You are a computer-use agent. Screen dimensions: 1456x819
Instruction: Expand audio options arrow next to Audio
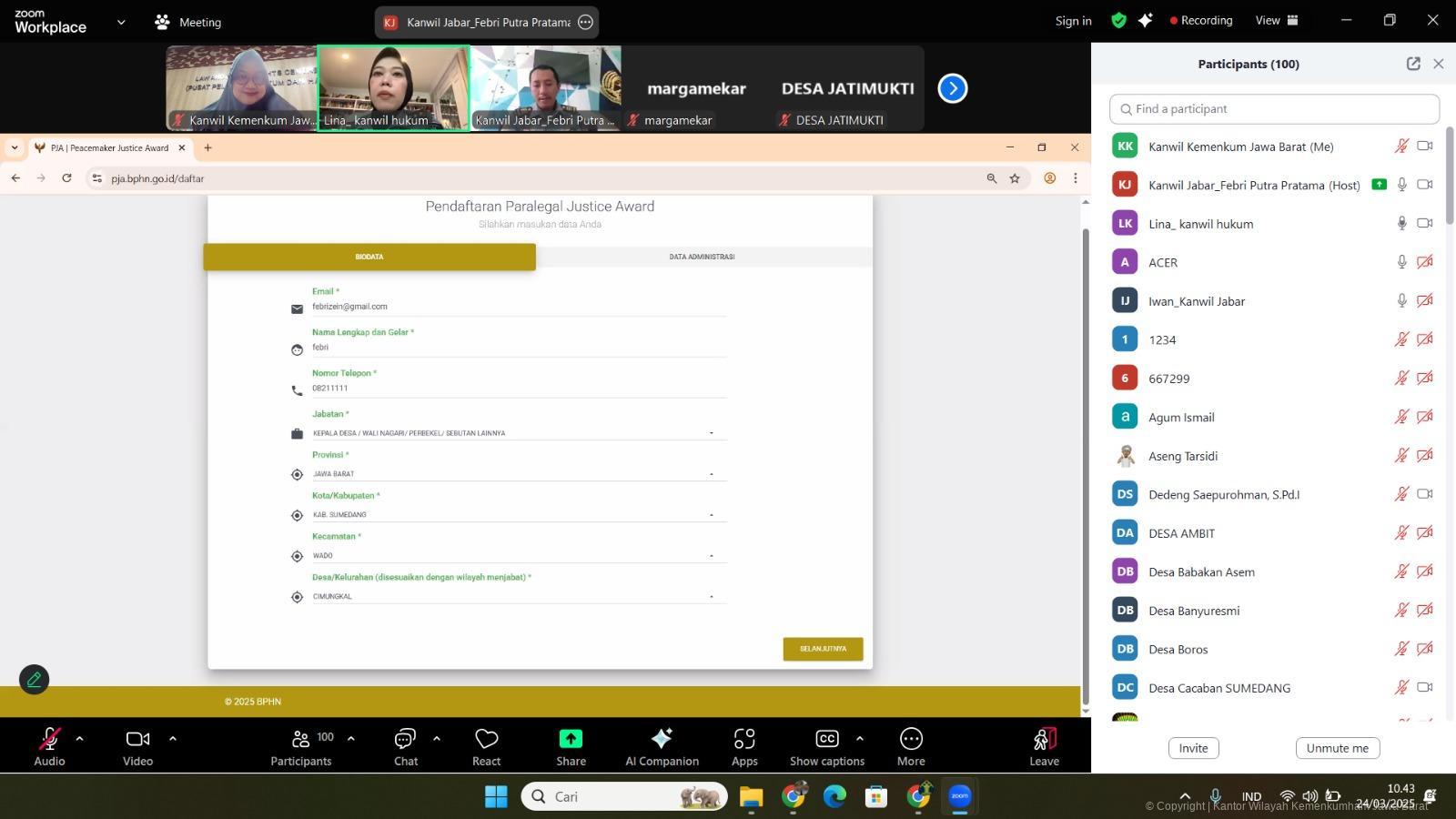click(79, 738)
